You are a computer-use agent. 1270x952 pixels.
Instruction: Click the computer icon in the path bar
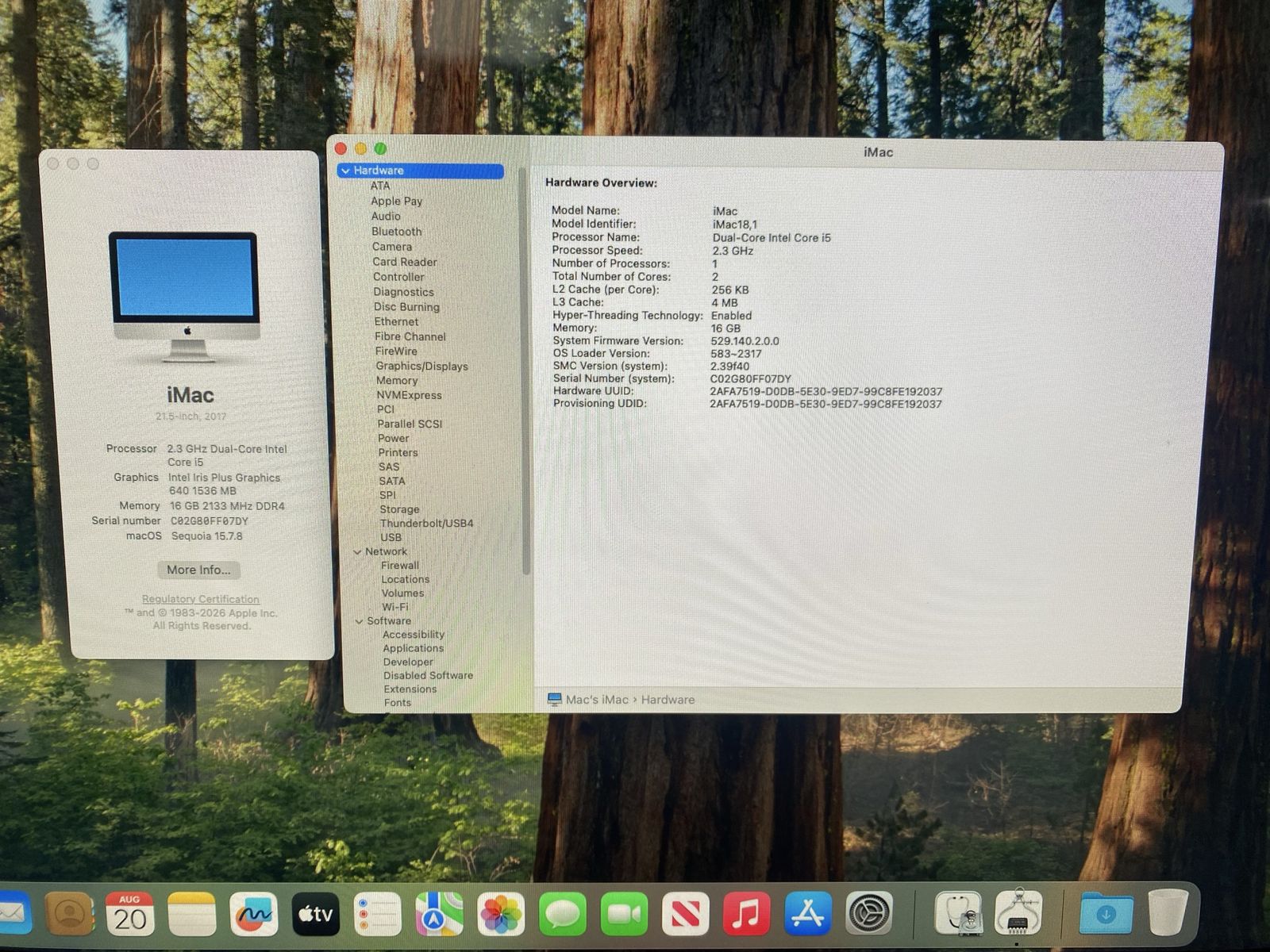(x=555, y=700)
